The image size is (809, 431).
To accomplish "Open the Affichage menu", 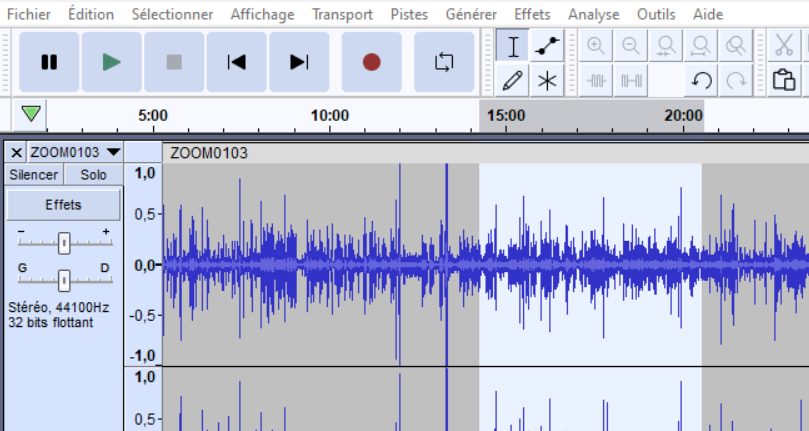I will pyautogui.click(x=262, y=14).
